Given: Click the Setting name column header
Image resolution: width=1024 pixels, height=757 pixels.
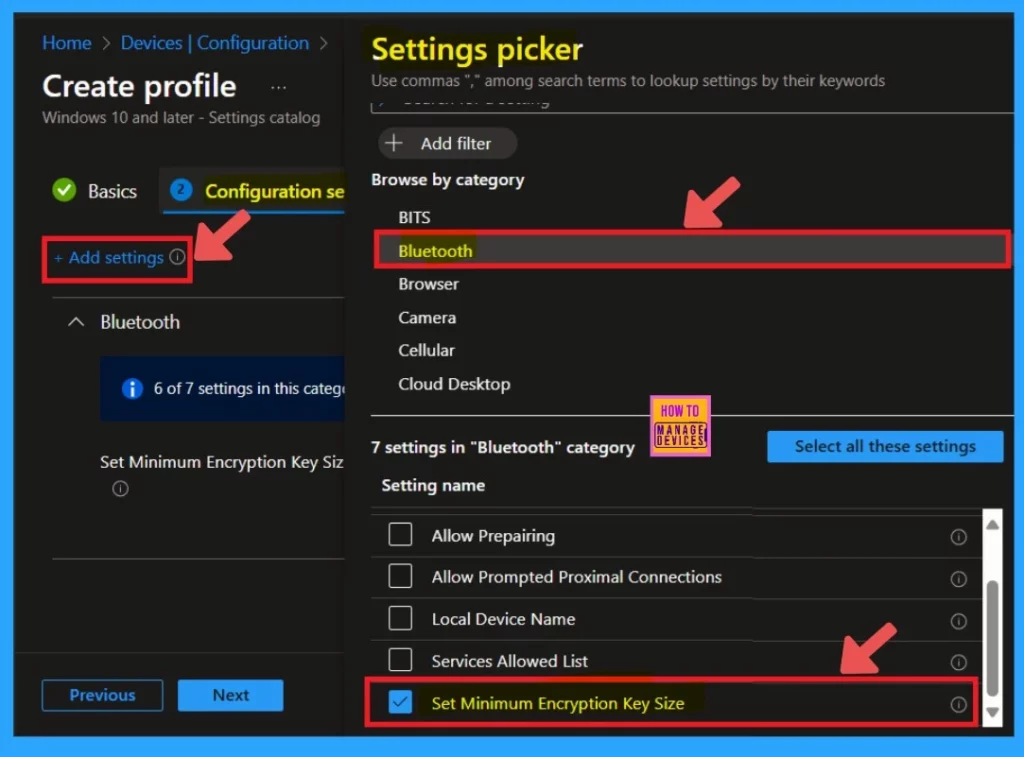Looking at the screenshot, I should point(433,486).
